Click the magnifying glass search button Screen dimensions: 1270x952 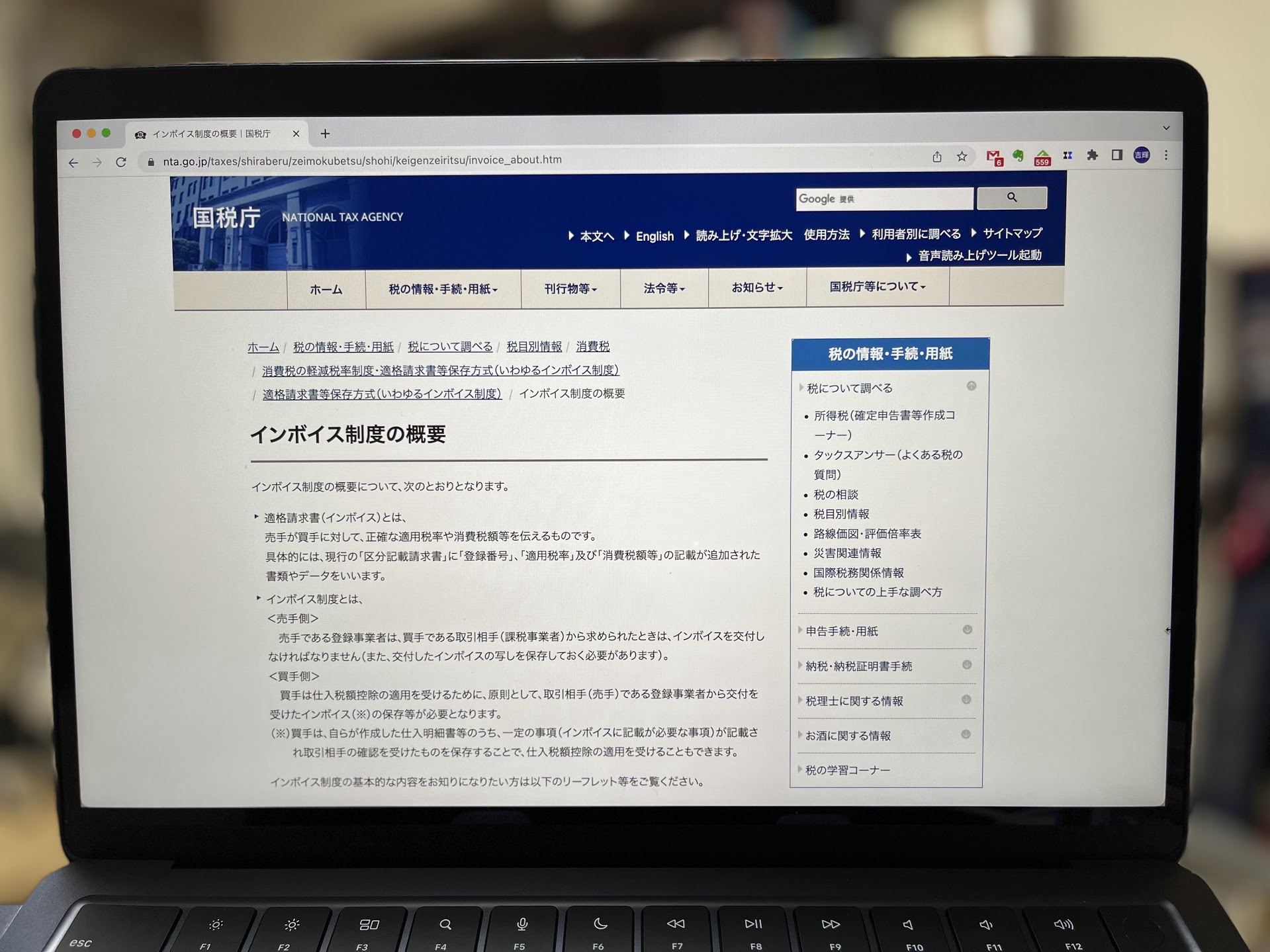[x=1011, y=198]
